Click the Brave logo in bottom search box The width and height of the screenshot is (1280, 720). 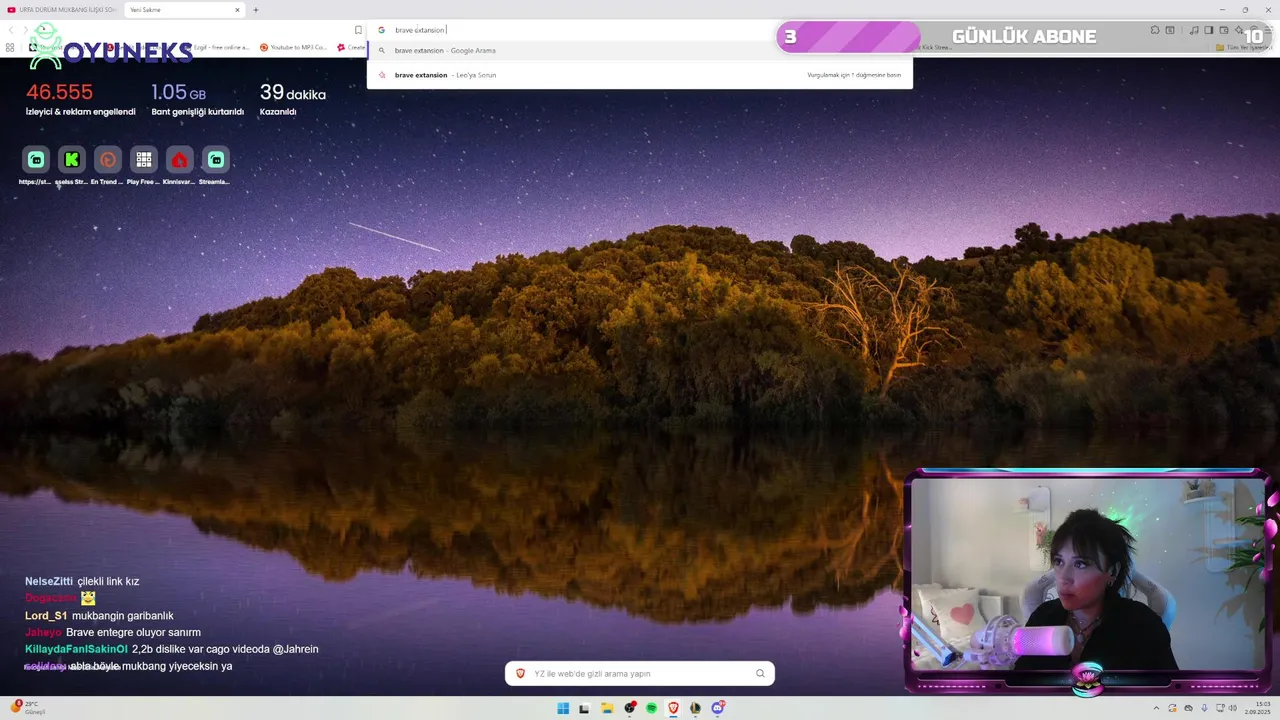tap(520, 673)
